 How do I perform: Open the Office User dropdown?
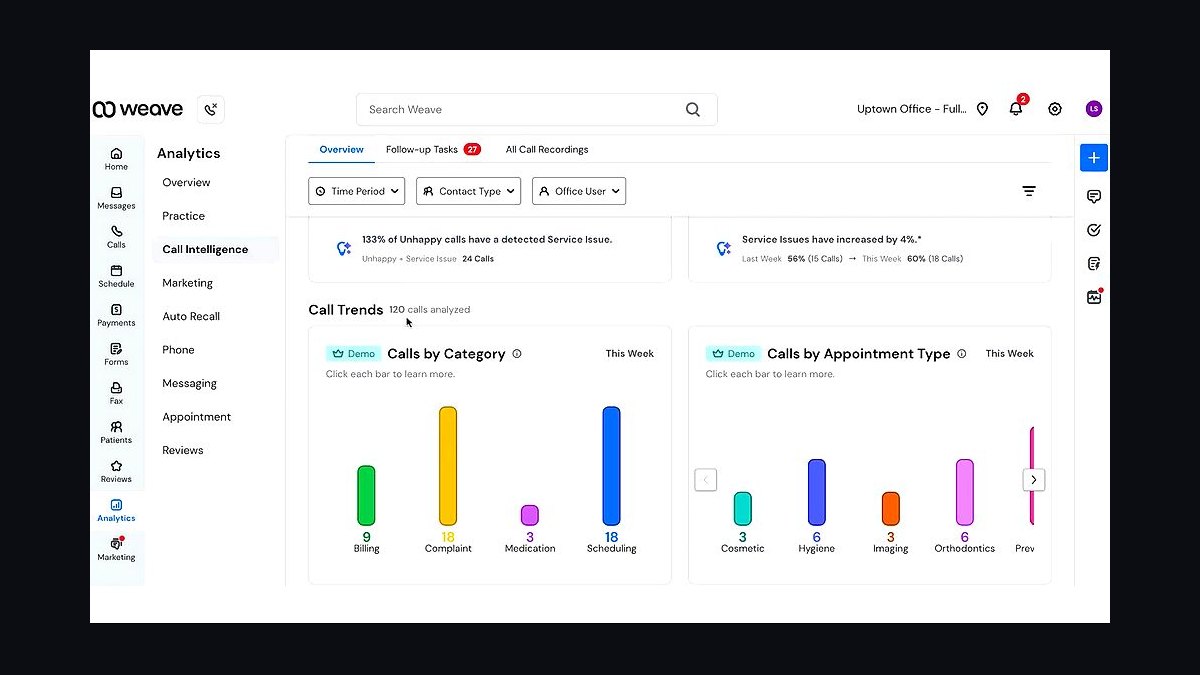coord(579,191)
